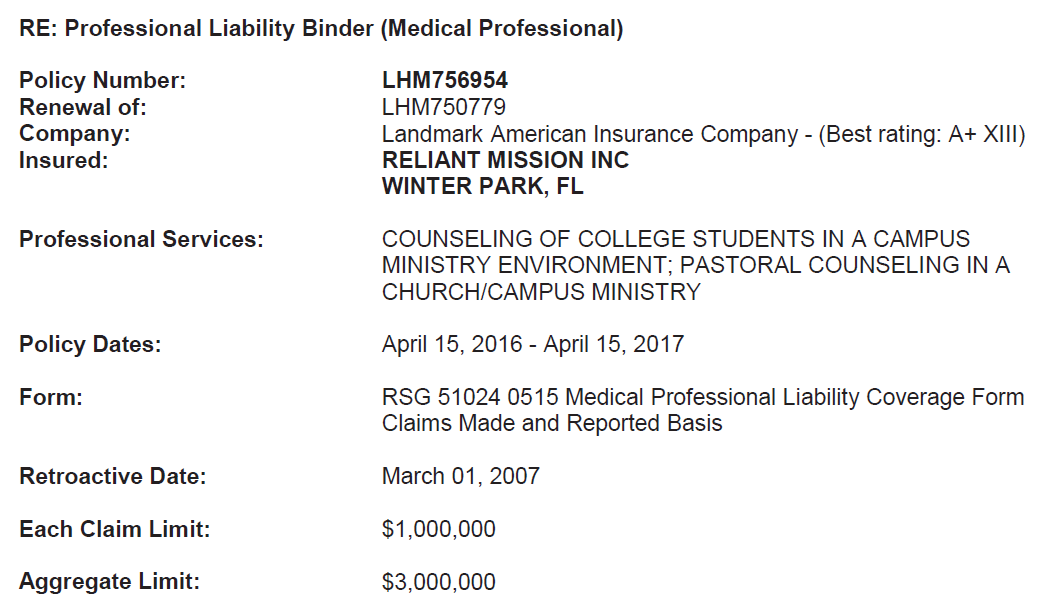This screenshot has height=606, width=1049.
Task: Click the Retroactive Date label
Action: tap(112, 476)
